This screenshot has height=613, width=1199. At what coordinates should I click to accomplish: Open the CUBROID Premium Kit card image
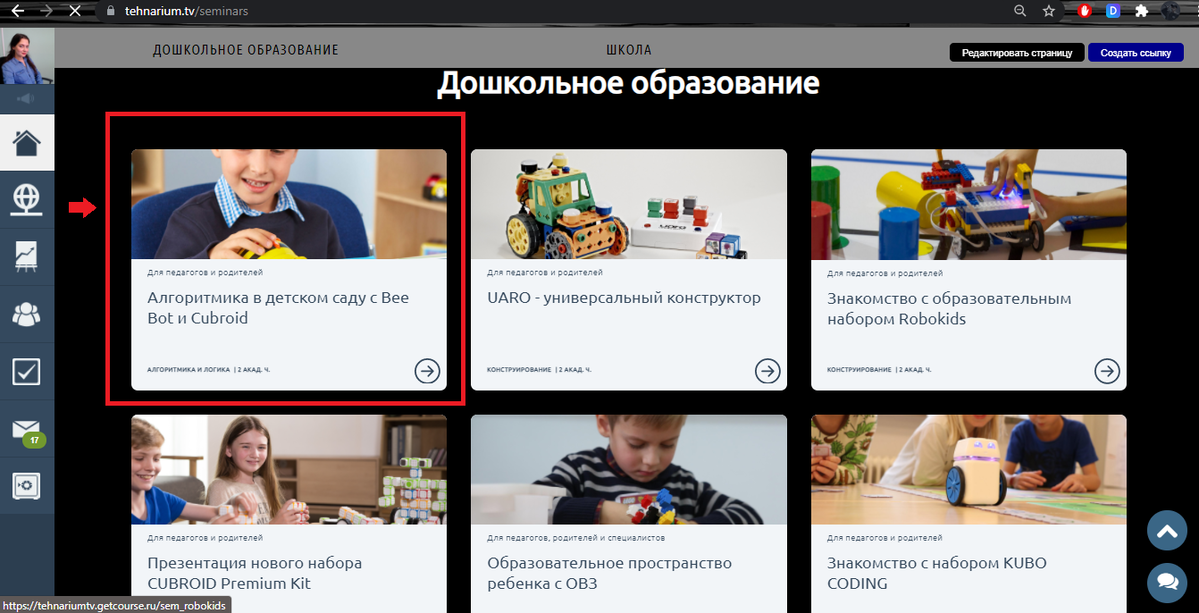pyautogui.click(x=289, y=469)
